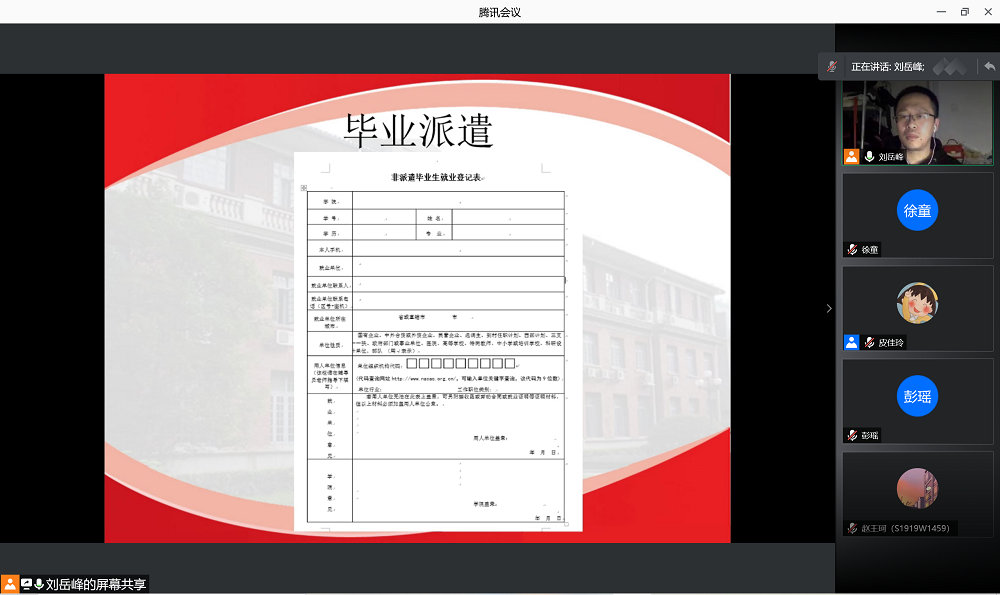Click the blue user icon beside 皮佳玲
This screenshot has width=1000, height=595.
click(852, 342)
